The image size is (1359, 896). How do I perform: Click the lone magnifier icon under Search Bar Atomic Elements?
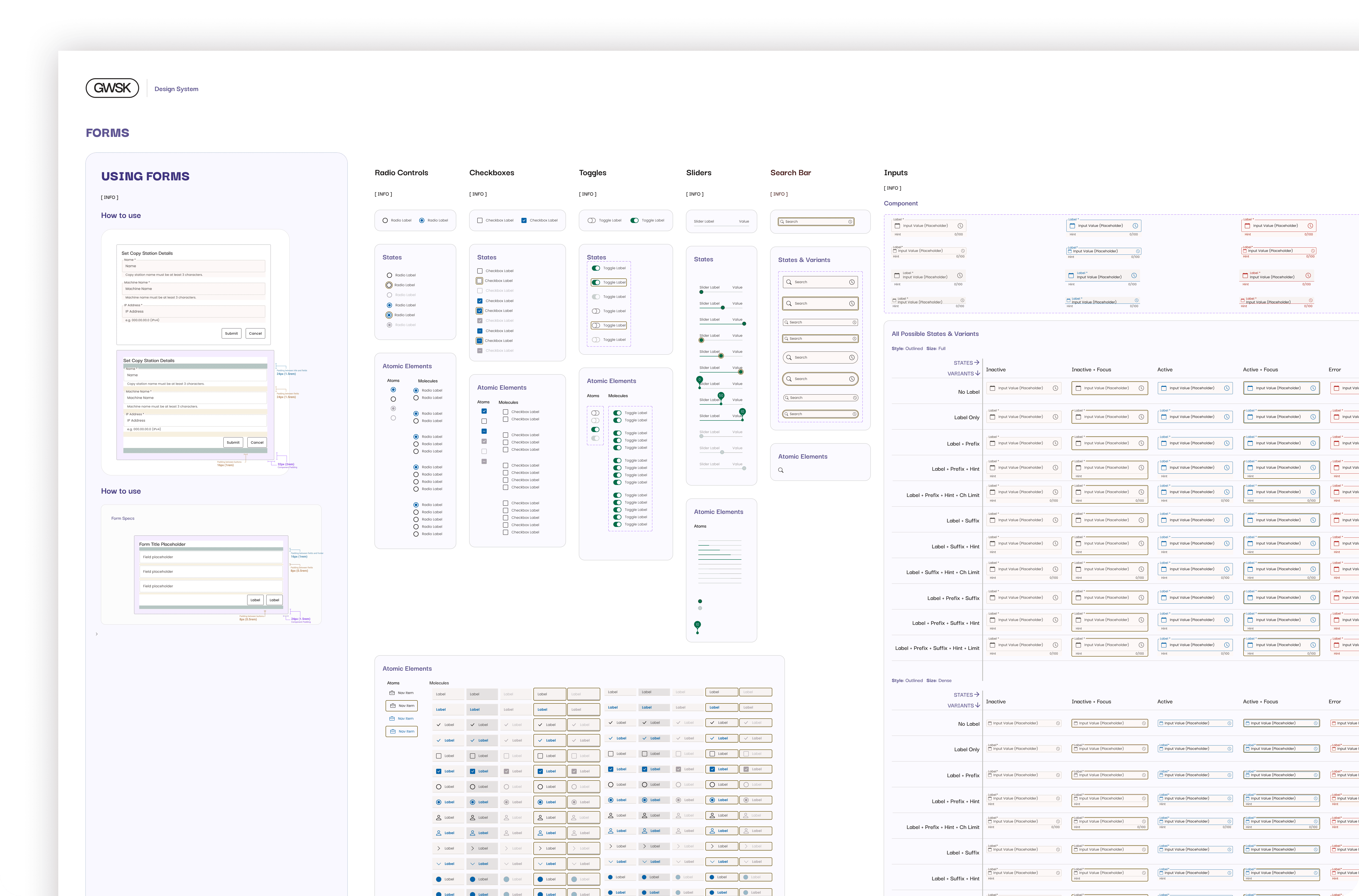click(781, 470)
